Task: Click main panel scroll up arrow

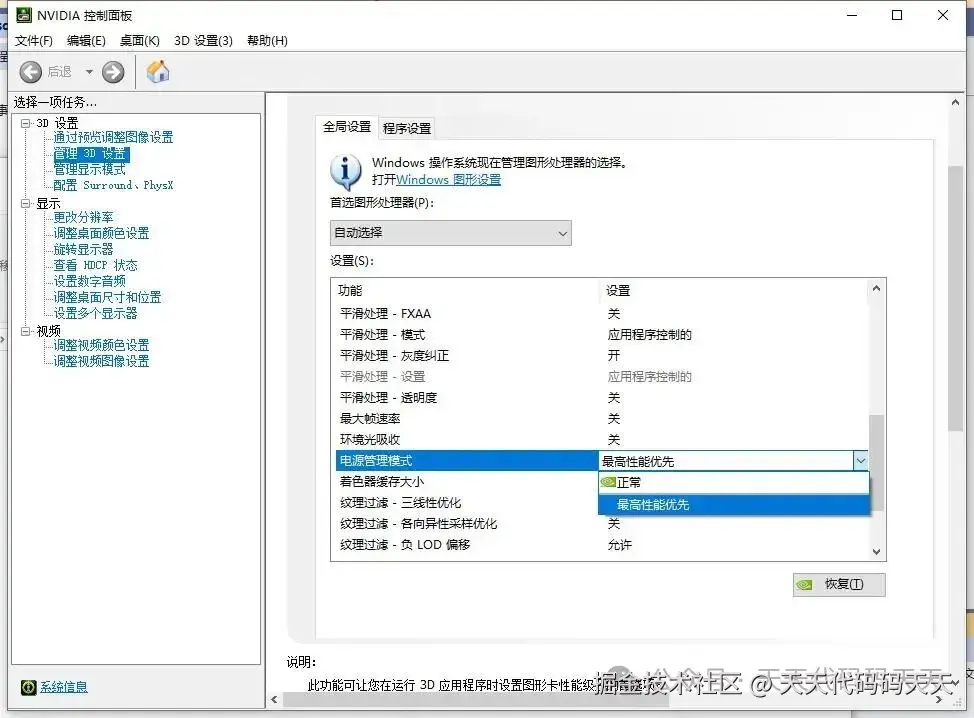Action: [x=955, y=102]
